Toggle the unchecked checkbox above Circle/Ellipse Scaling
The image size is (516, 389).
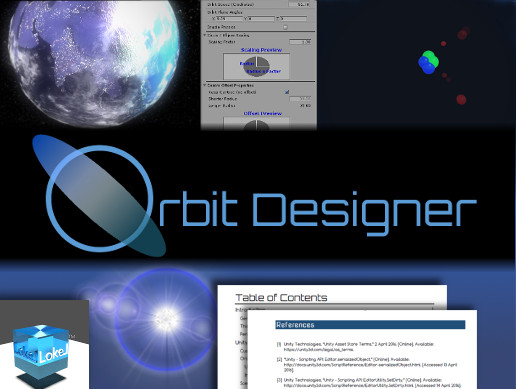285,27
